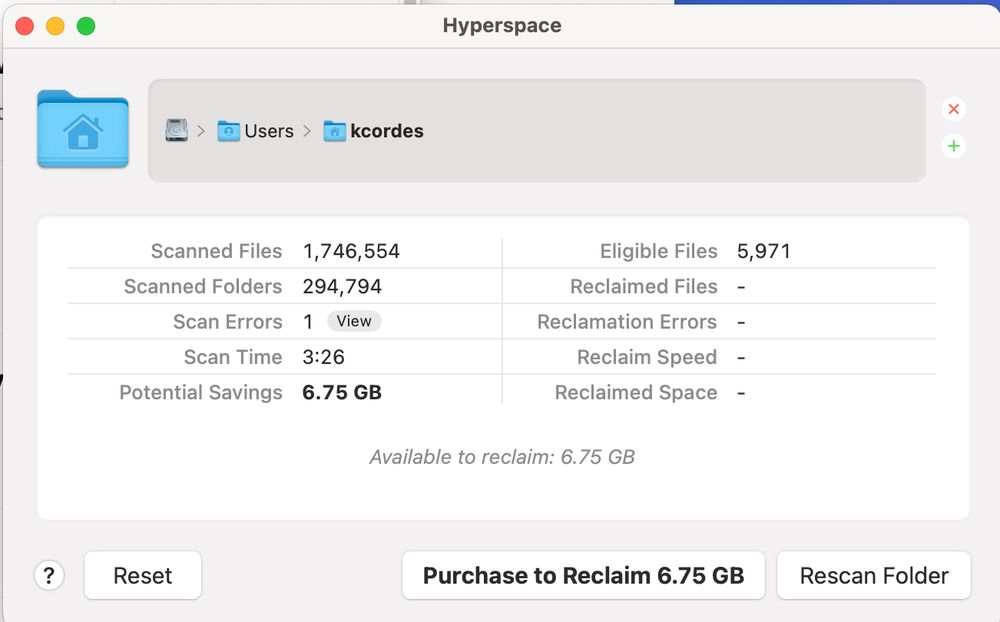Click the Scanned Files value 1,746,554
This screenshot has width=1000, height=622.
[x=351, y=251]
